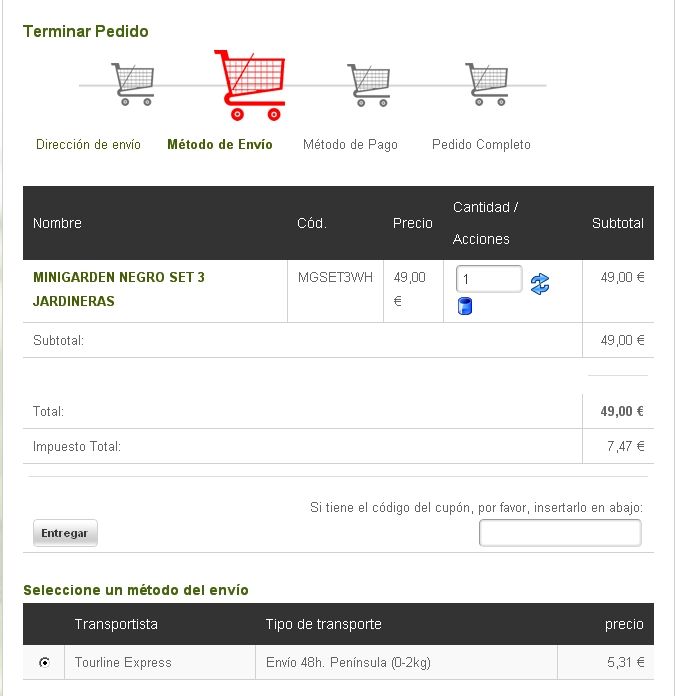The width and height of the screenshot is (675, 696).
Task: Click the Método de Pago cart icon
Action: coord(369,85)
